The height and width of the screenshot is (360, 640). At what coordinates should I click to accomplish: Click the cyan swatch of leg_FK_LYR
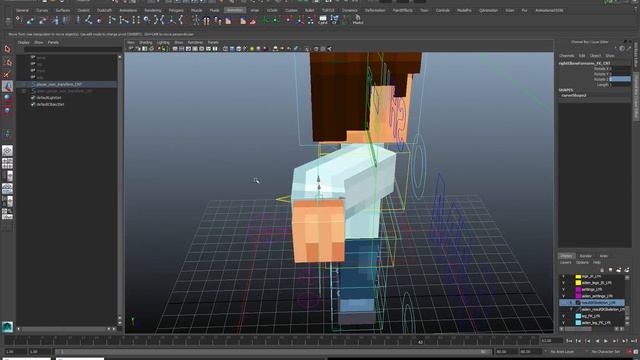pyautogui.click(x=578, y=316)
